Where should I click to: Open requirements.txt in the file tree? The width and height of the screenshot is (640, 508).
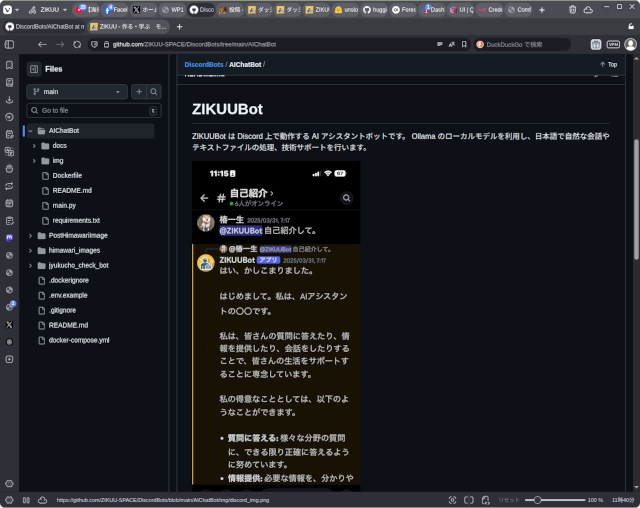[x=76, y=220]
